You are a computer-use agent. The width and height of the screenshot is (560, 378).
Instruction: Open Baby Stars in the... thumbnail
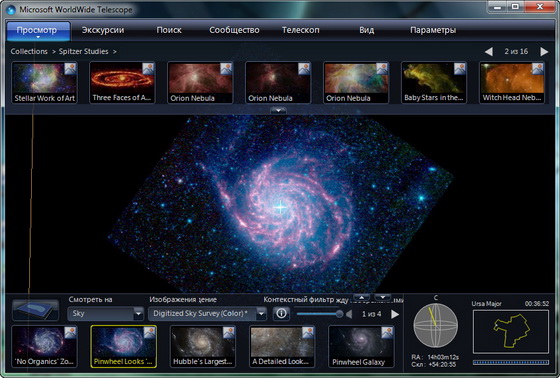434,83
